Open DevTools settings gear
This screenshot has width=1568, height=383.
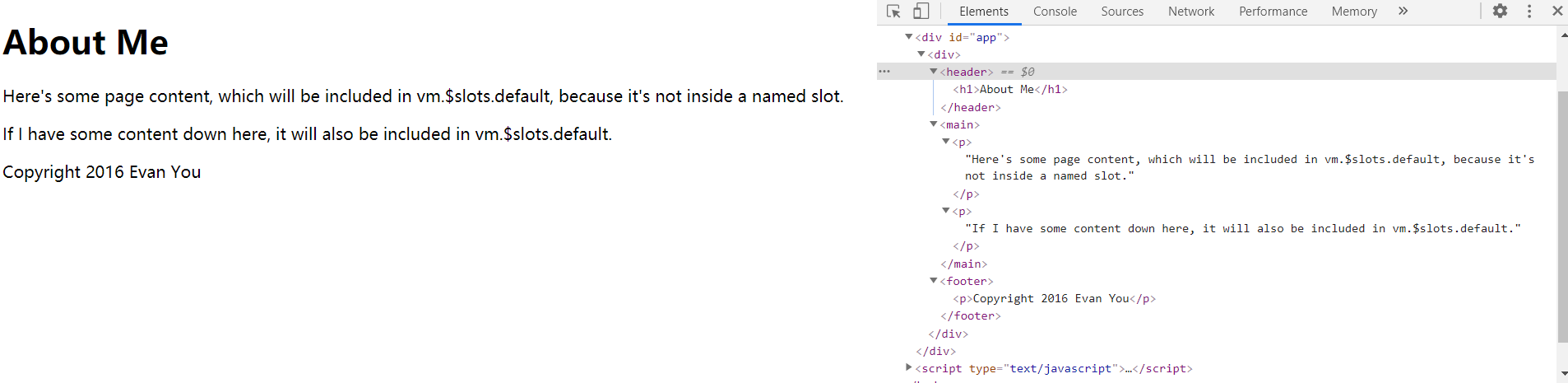(1501, 11)
